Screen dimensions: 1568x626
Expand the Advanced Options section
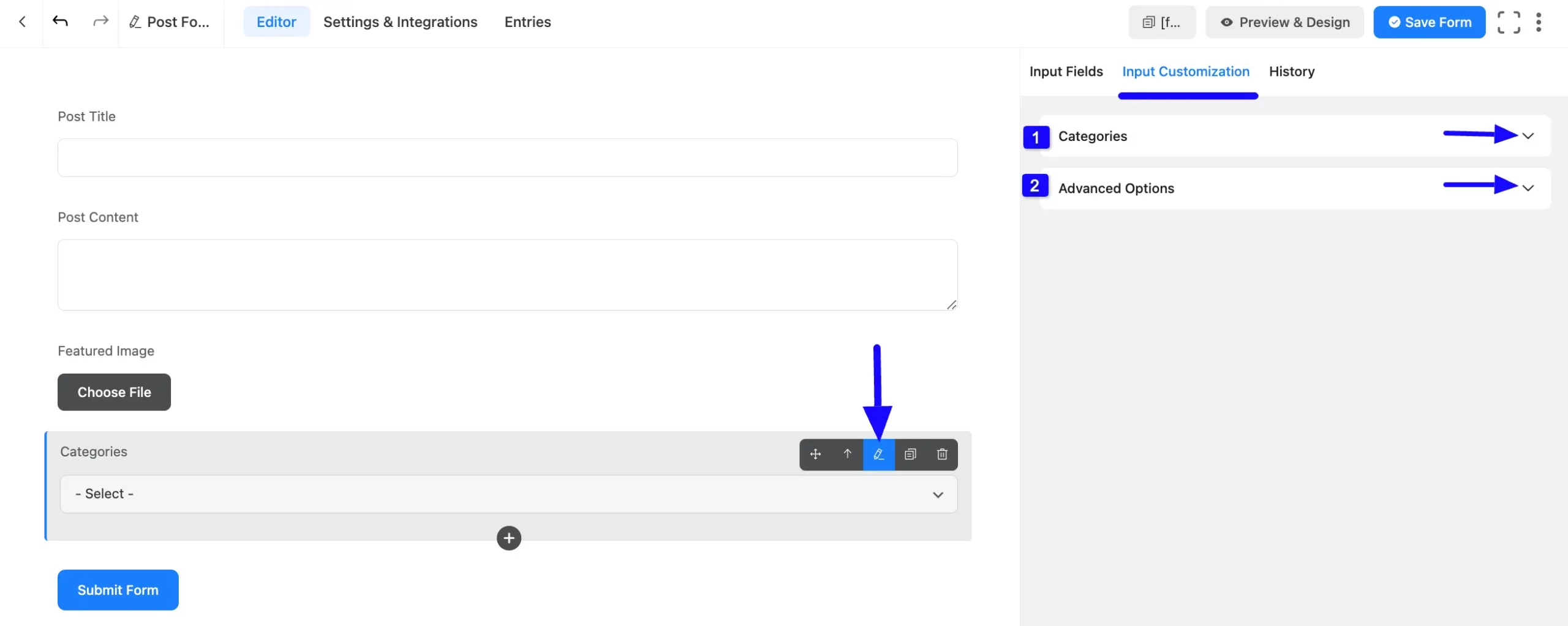pyautogui.click(x=1295, y=188)
